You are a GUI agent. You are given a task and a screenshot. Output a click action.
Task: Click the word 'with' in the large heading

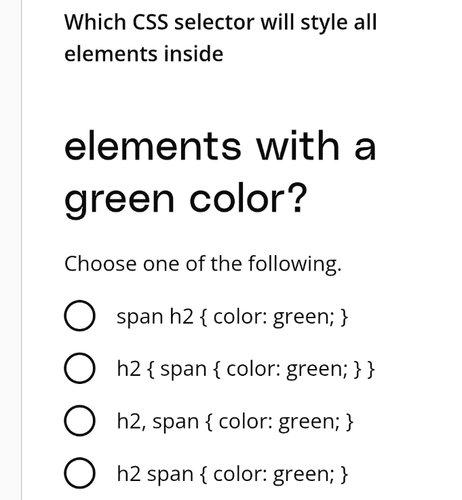pos(298,146)
